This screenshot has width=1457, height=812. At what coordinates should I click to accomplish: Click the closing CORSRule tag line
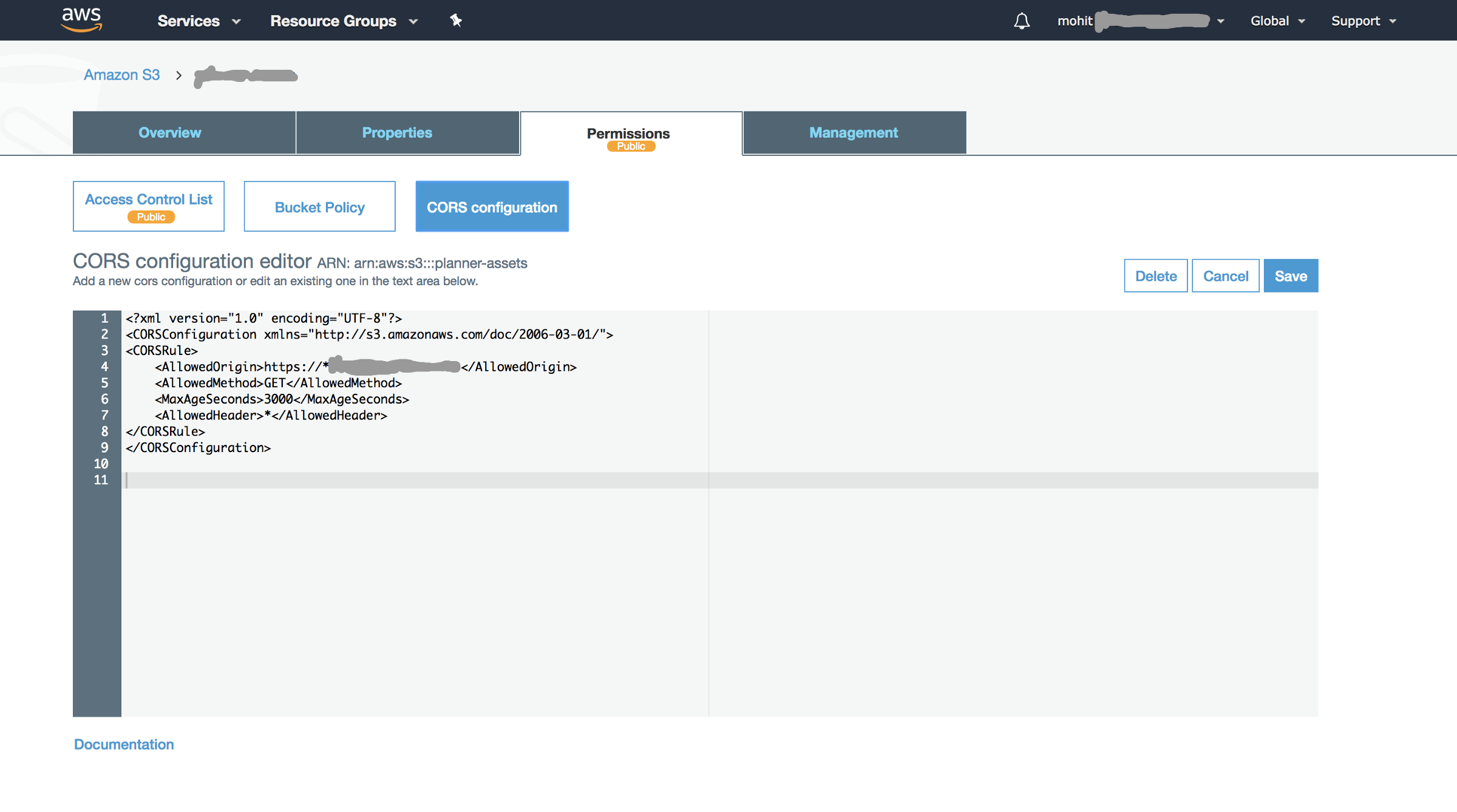click(x=166, y=431)
